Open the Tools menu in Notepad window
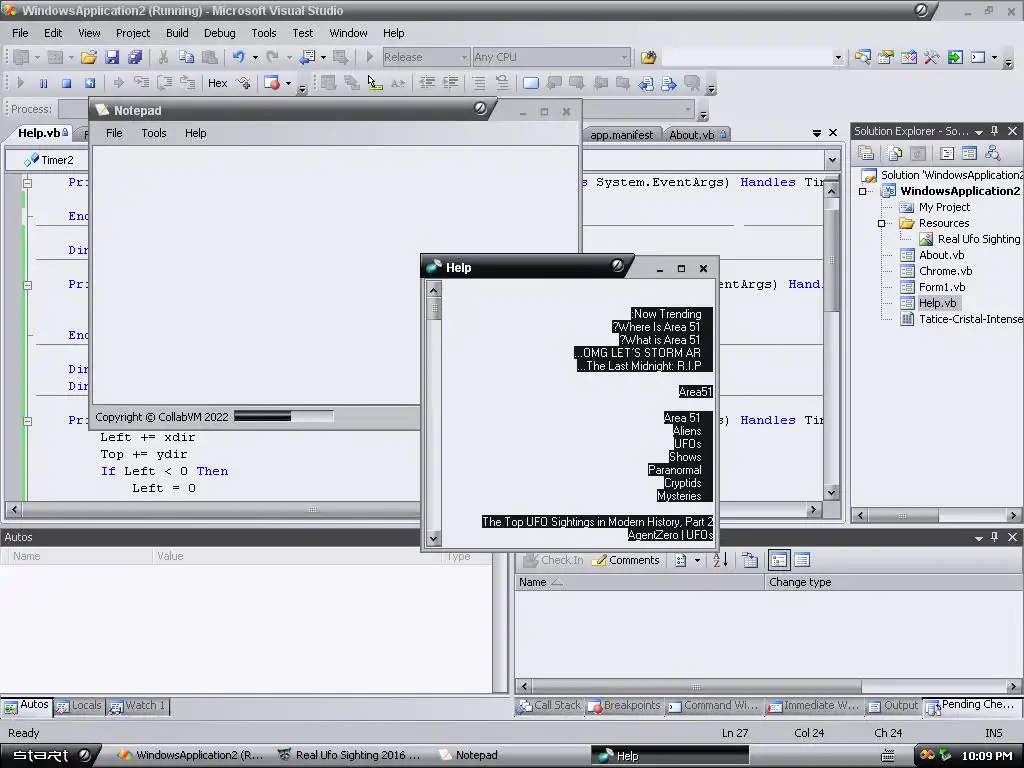 153,133
